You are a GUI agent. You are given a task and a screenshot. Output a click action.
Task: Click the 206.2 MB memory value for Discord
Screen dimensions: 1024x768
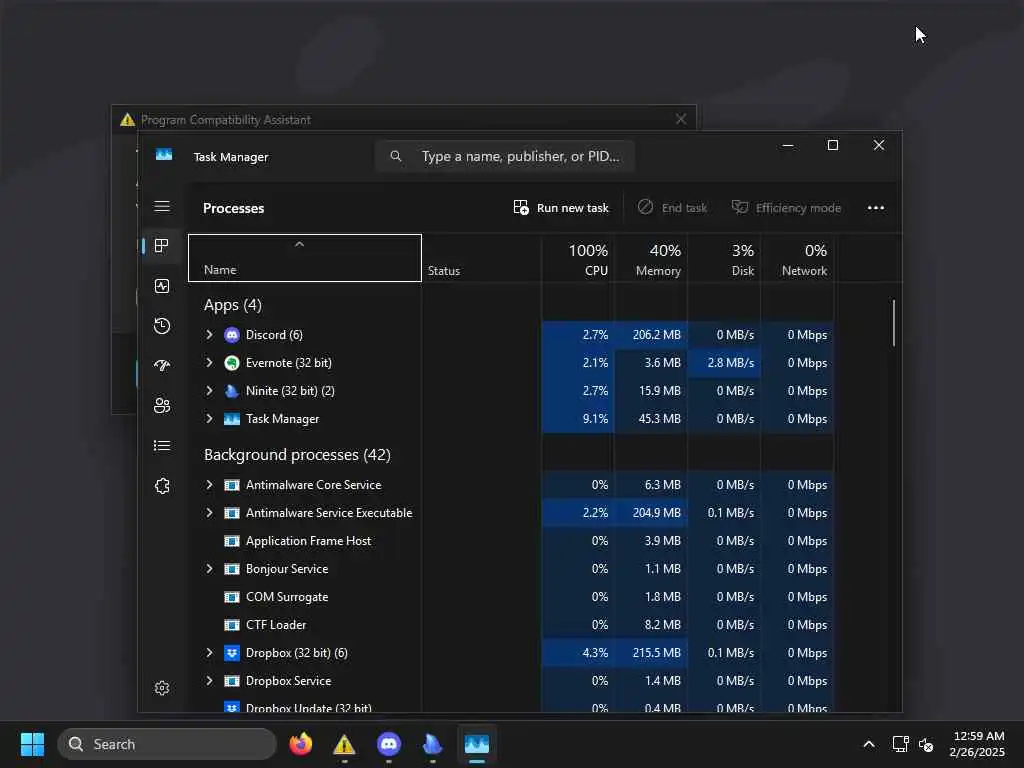pos(656,335)
